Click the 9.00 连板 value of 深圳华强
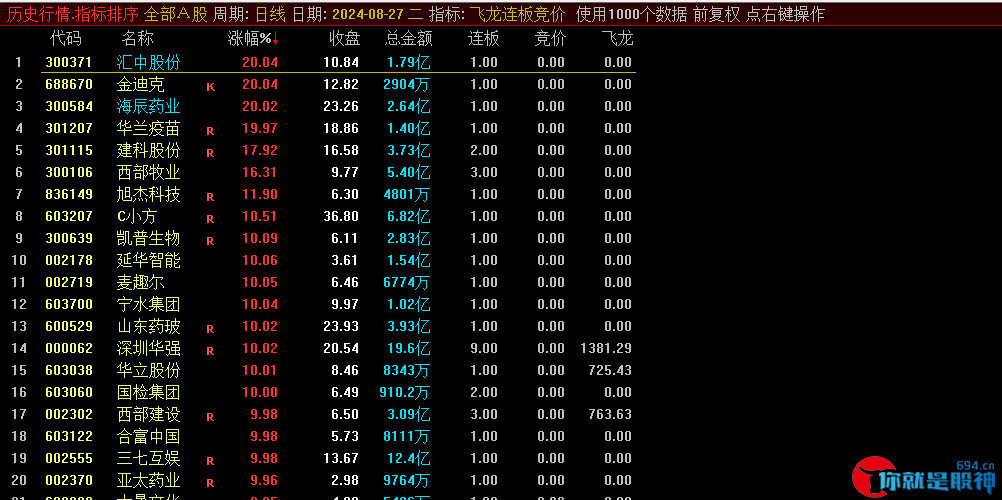The width and height of the screenshot is (1002, 500). 484,348
